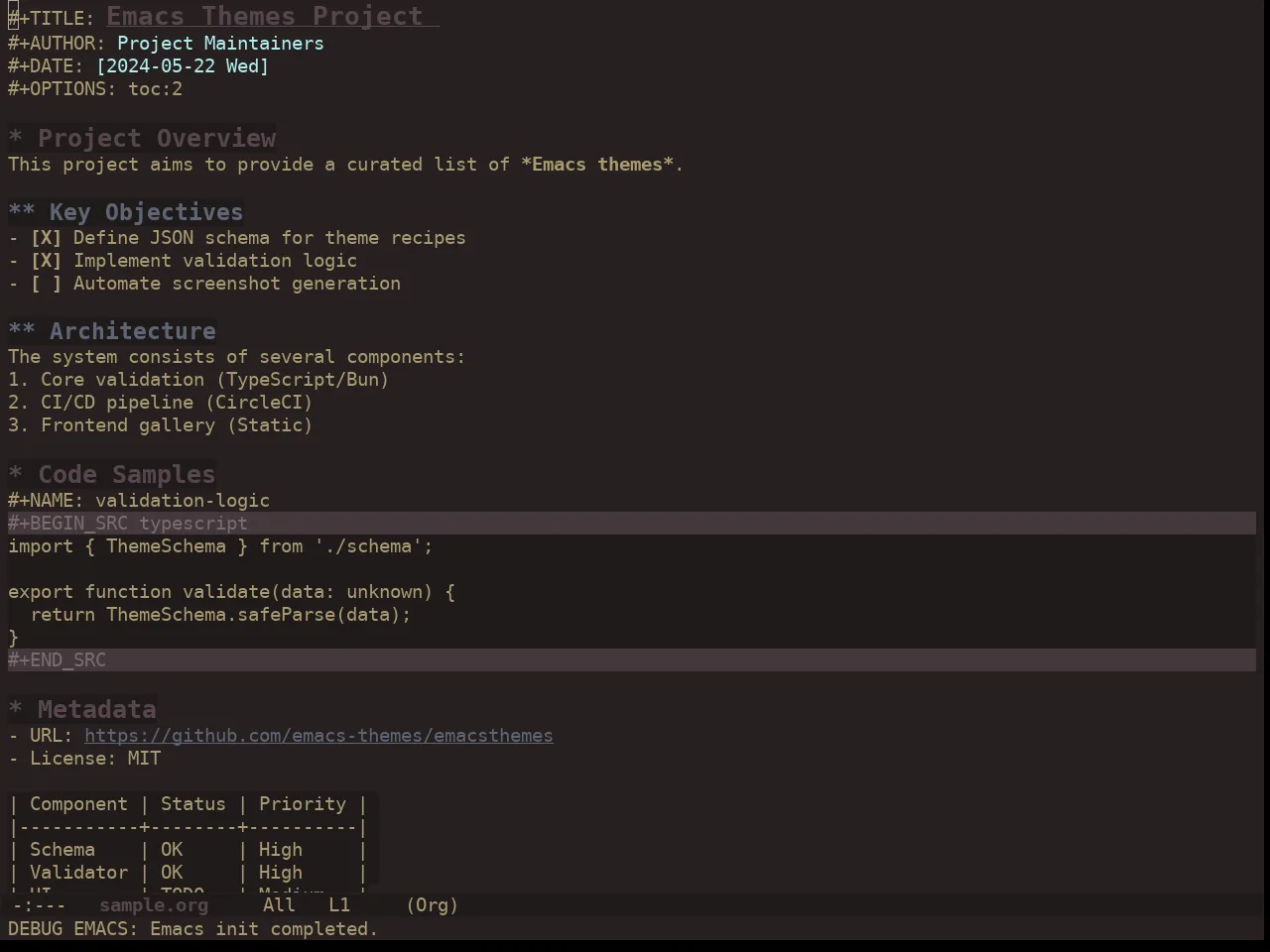
Task: Click the "#+NAME: validation-logic" line
Action: [x=139, y=501]
